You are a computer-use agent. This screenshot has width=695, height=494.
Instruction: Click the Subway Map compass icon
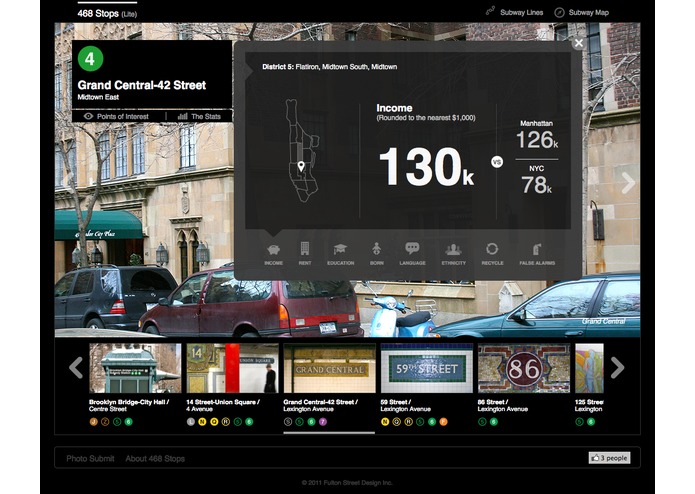click(559, 12)
